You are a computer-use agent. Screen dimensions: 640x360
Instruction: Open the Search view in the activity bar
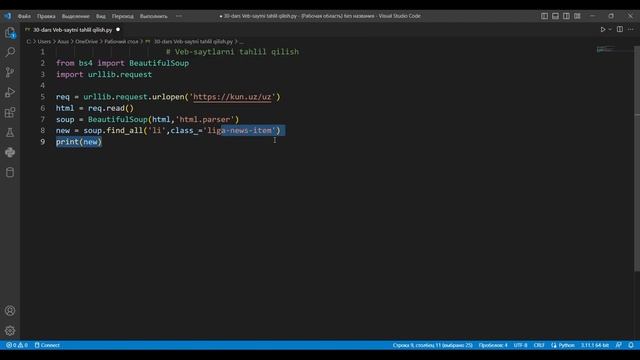click(10, 52)
